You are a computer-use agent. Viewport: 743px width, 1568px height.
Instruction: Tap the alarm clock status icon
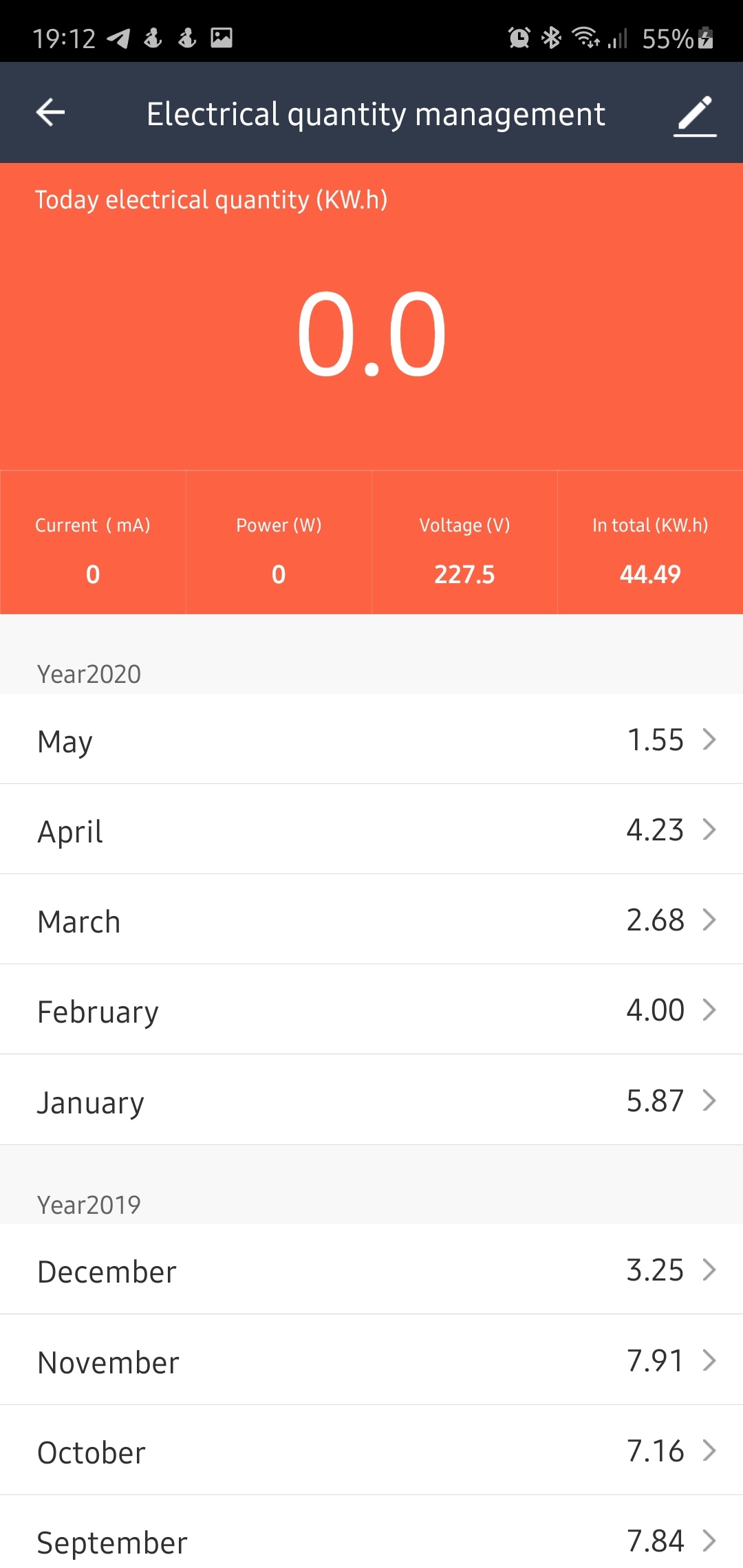point(519,38)
